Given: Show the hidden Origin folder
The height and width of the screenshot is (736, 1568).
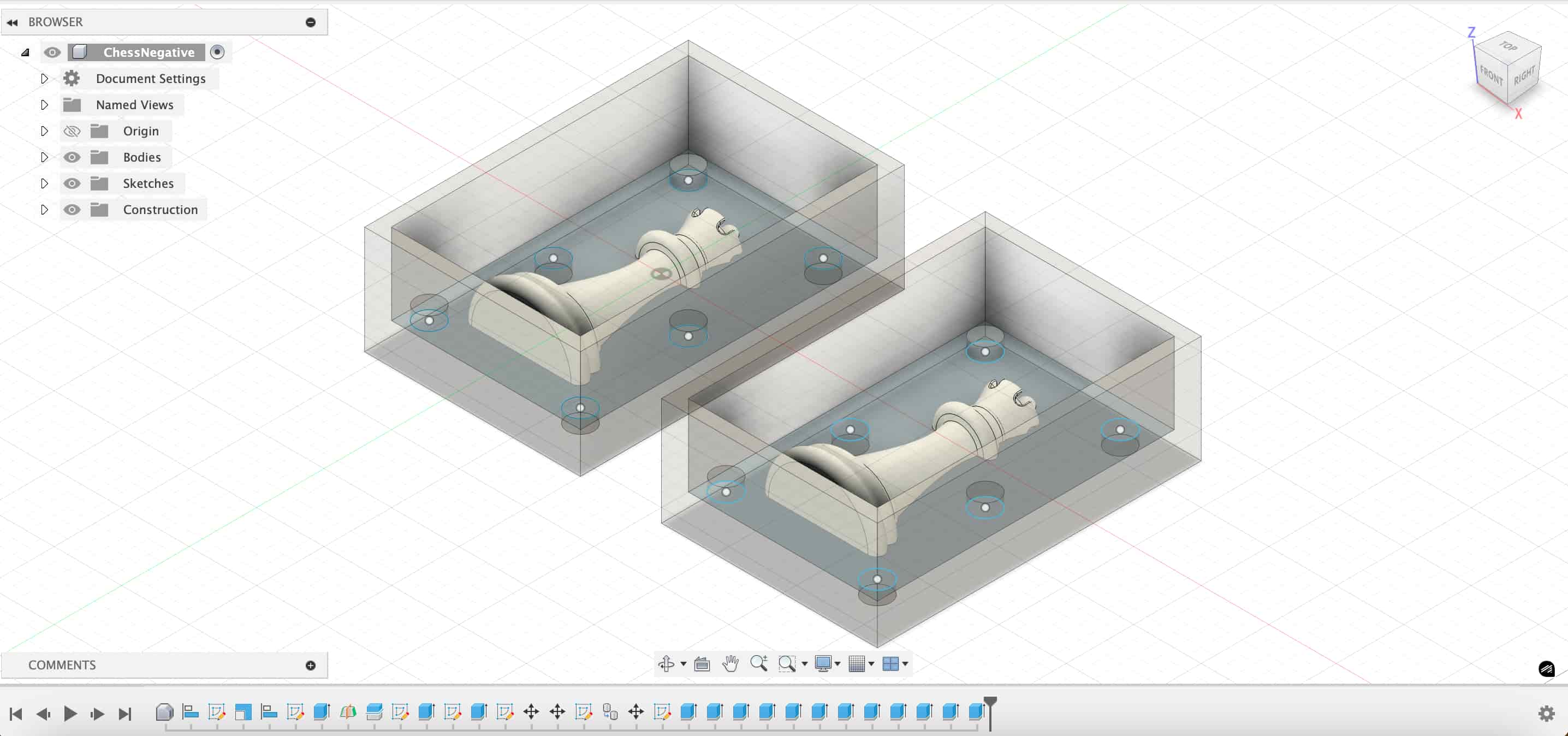Looking at the screenshot, I should [x=72, y=131].
